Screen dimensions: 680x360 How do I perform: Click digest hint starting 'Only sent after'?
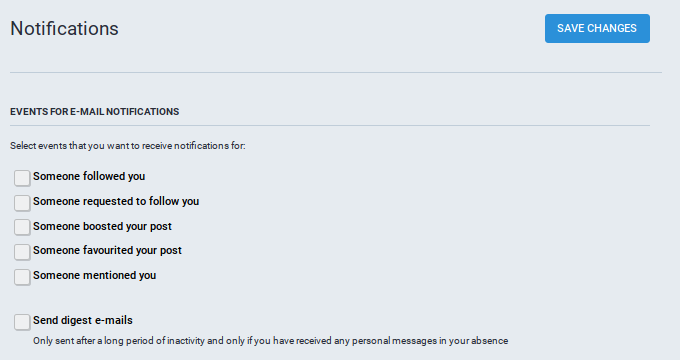270,341
